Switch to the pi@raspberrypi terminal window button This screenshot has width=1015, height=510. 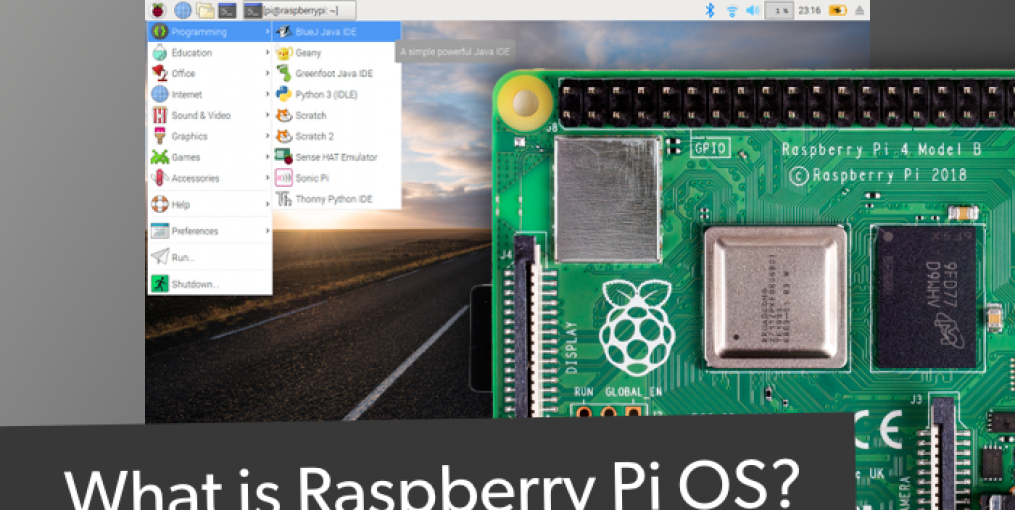coord(299,10)
